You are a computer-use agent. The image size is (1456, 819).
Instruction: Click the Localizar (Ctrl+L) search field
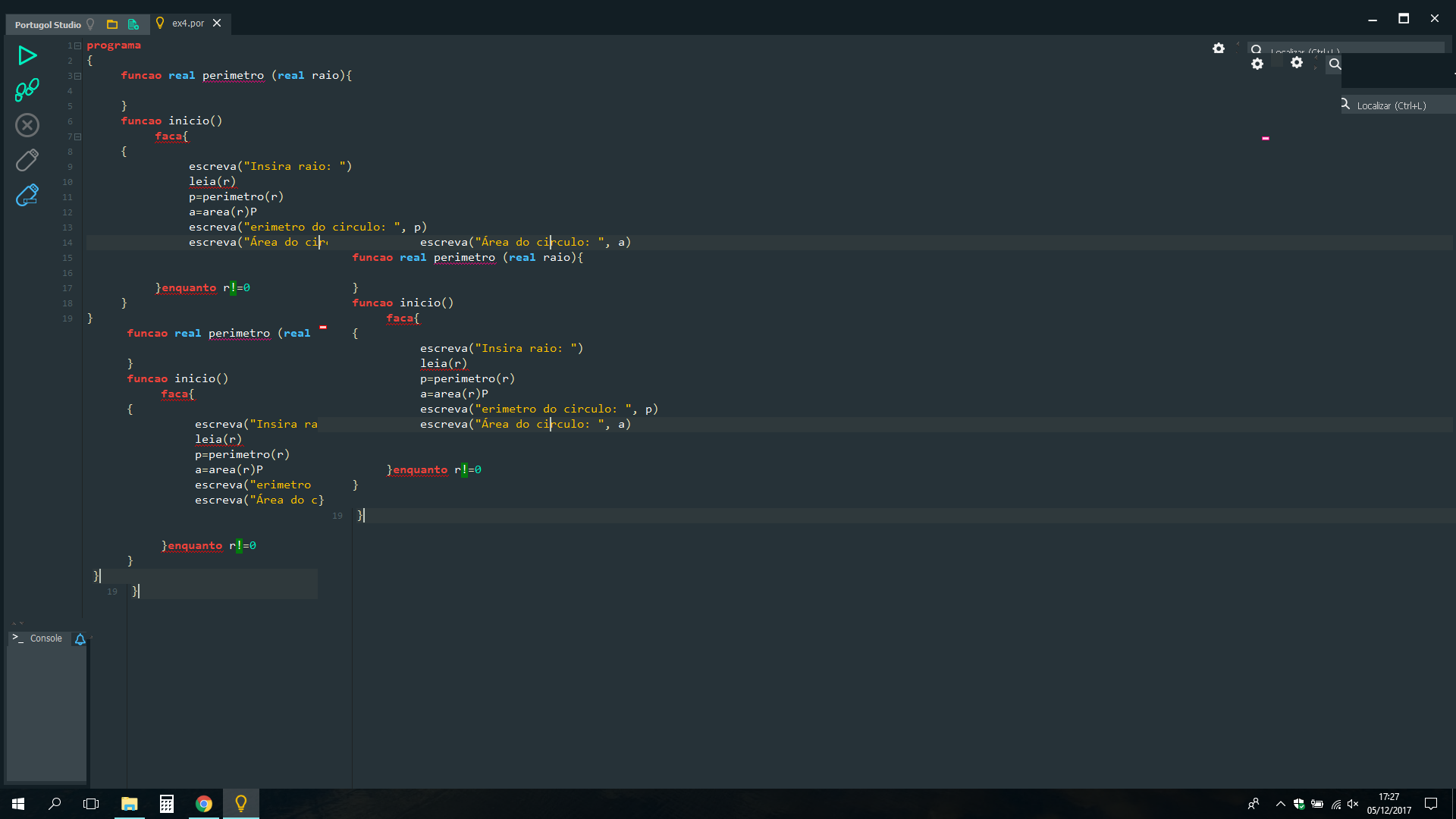pyautogui.click(x=1391, y=106)
